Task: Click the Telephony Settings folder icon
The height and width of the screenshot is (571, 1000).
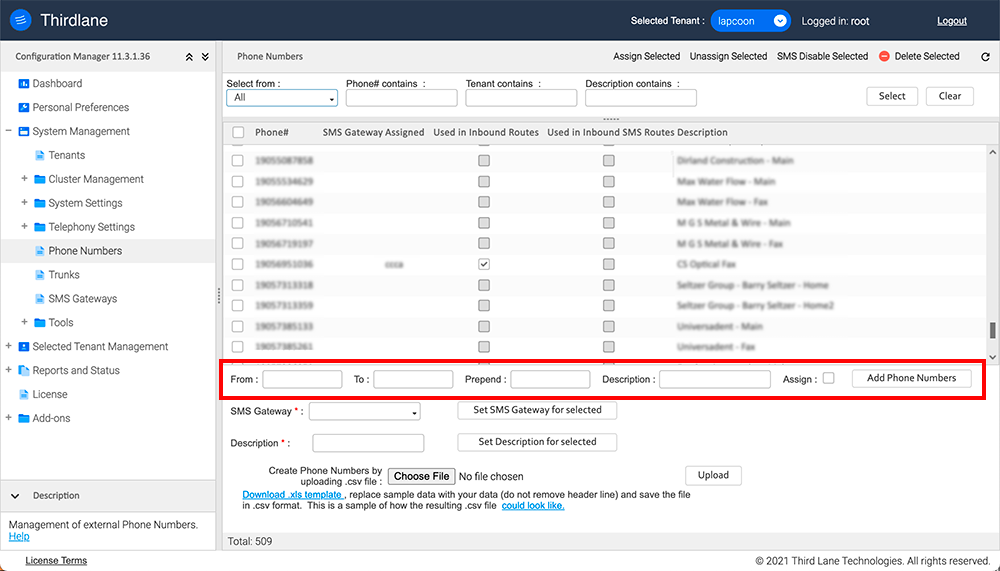Action: coord(40,227)
